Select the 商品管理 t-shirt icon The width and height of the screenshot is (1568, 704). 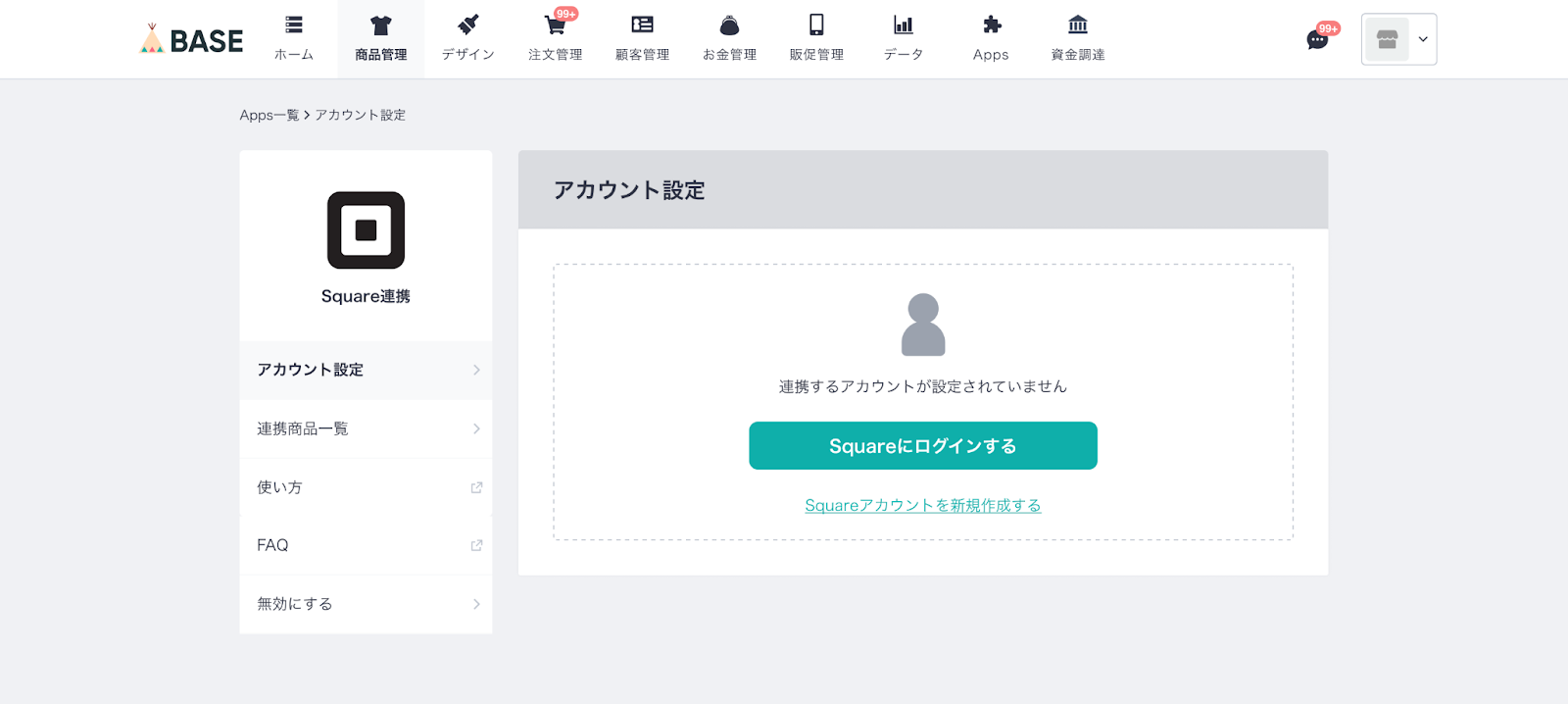(381, 25)
